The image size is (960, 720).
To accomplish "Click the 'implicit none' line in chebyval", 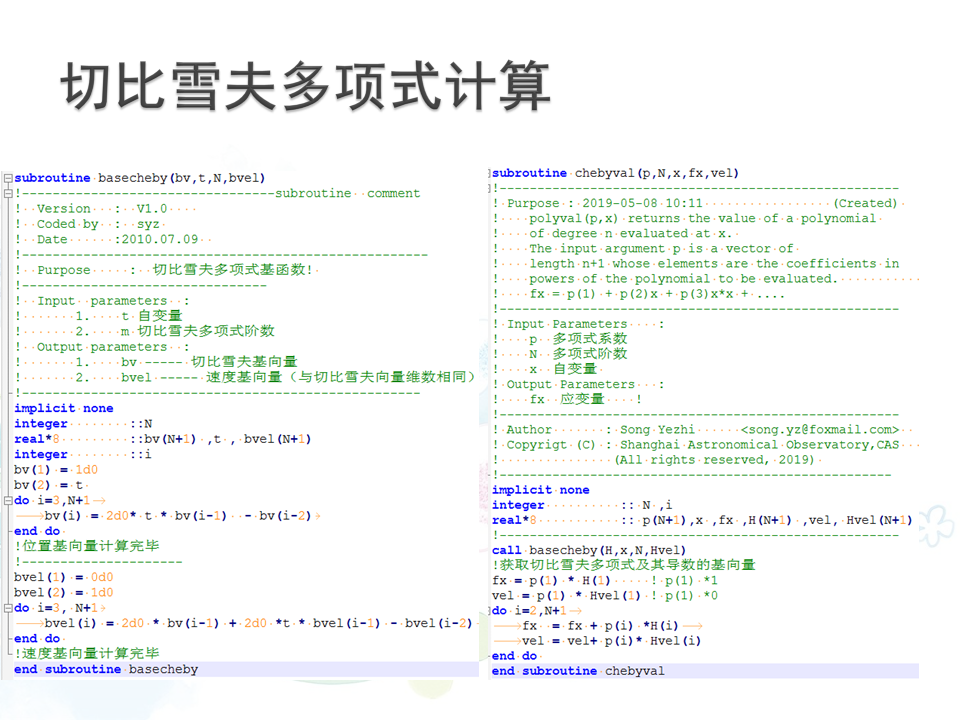I will pos(541,490).
